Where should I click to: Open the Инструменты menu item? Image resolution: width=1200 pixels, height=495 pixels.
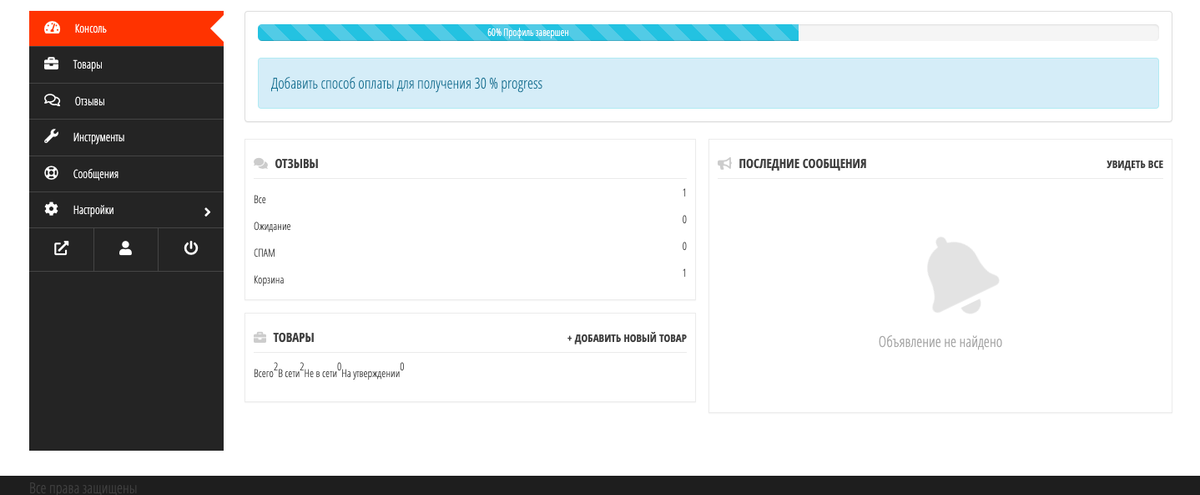126,137
